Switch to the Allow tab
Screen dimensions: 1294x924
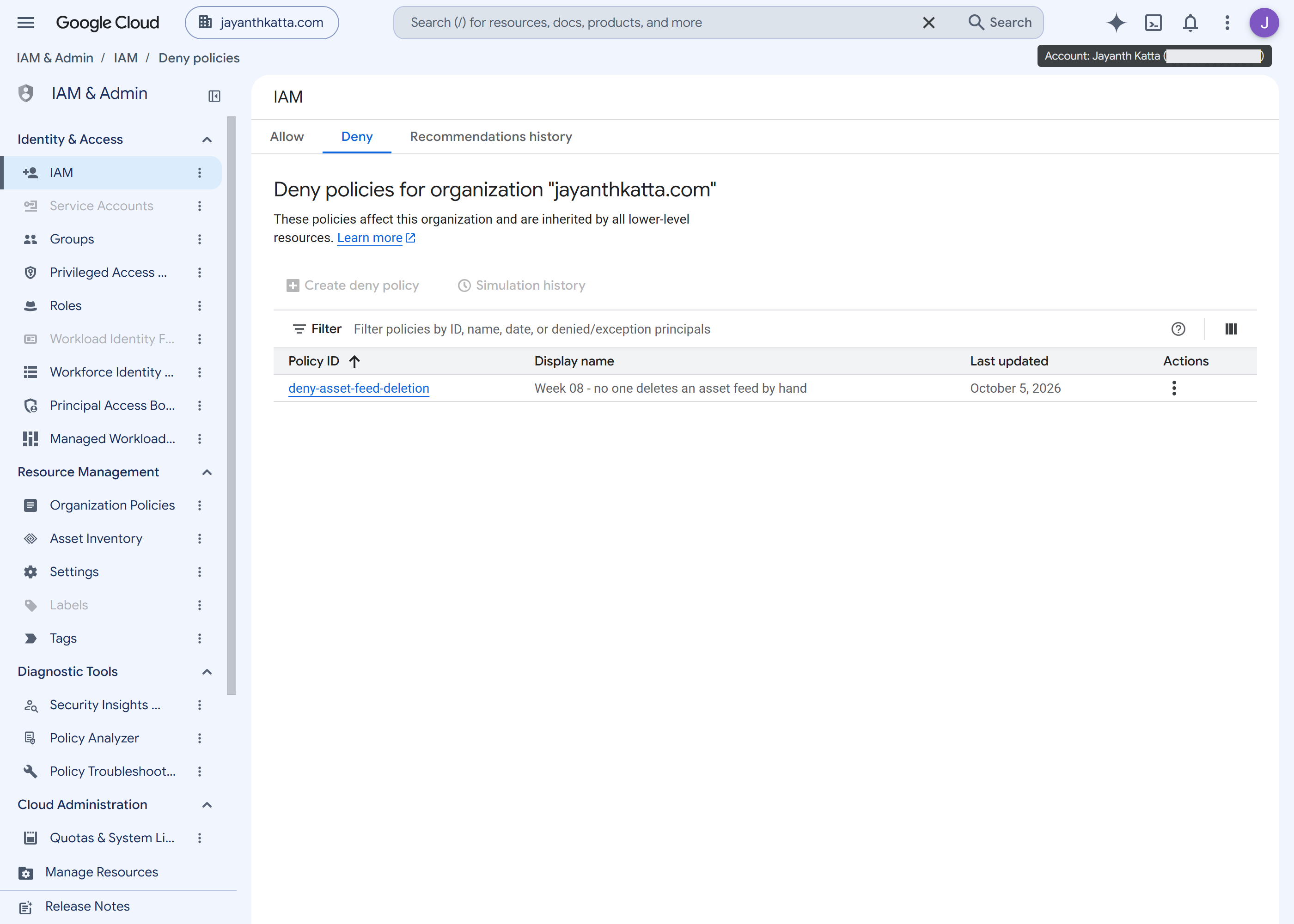(x=287, y=137)
